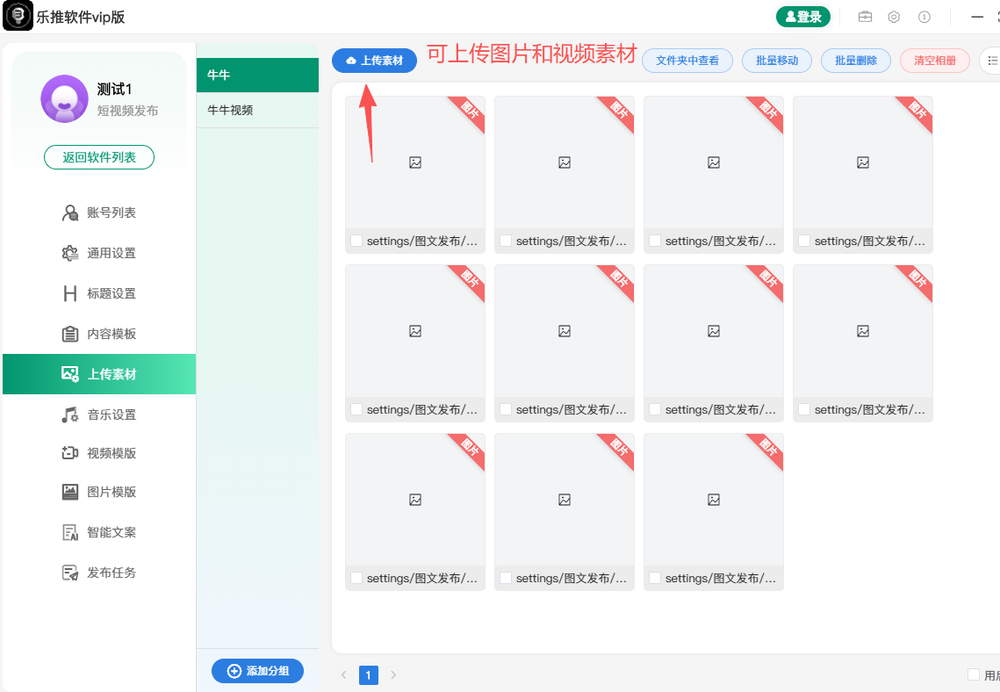Viewport: 1000px width, 692px height.
Task: Open the 智能文案 sidebar section
Action: click(113, 532)
